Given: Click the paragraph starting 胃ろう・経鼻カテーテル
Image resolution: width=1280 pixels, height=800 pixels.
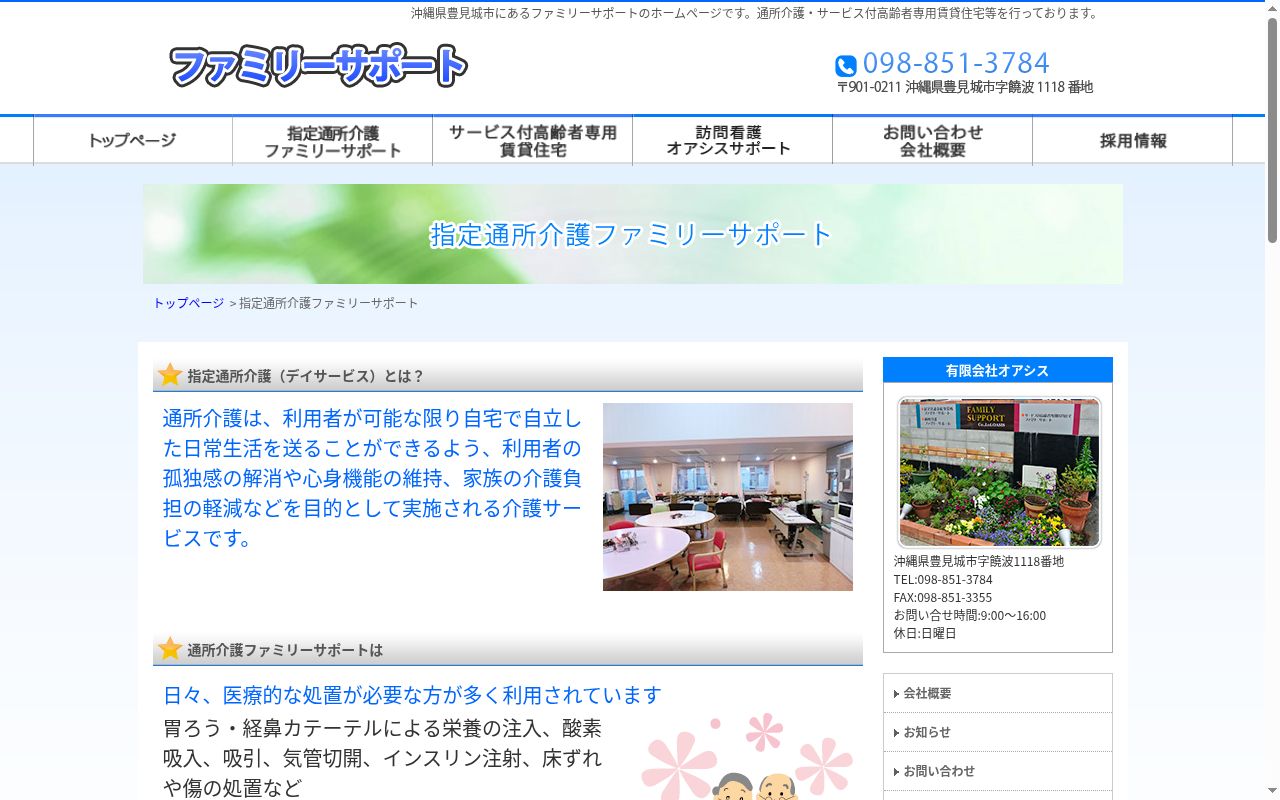Looking at the screenshot, I should [383, 758].
